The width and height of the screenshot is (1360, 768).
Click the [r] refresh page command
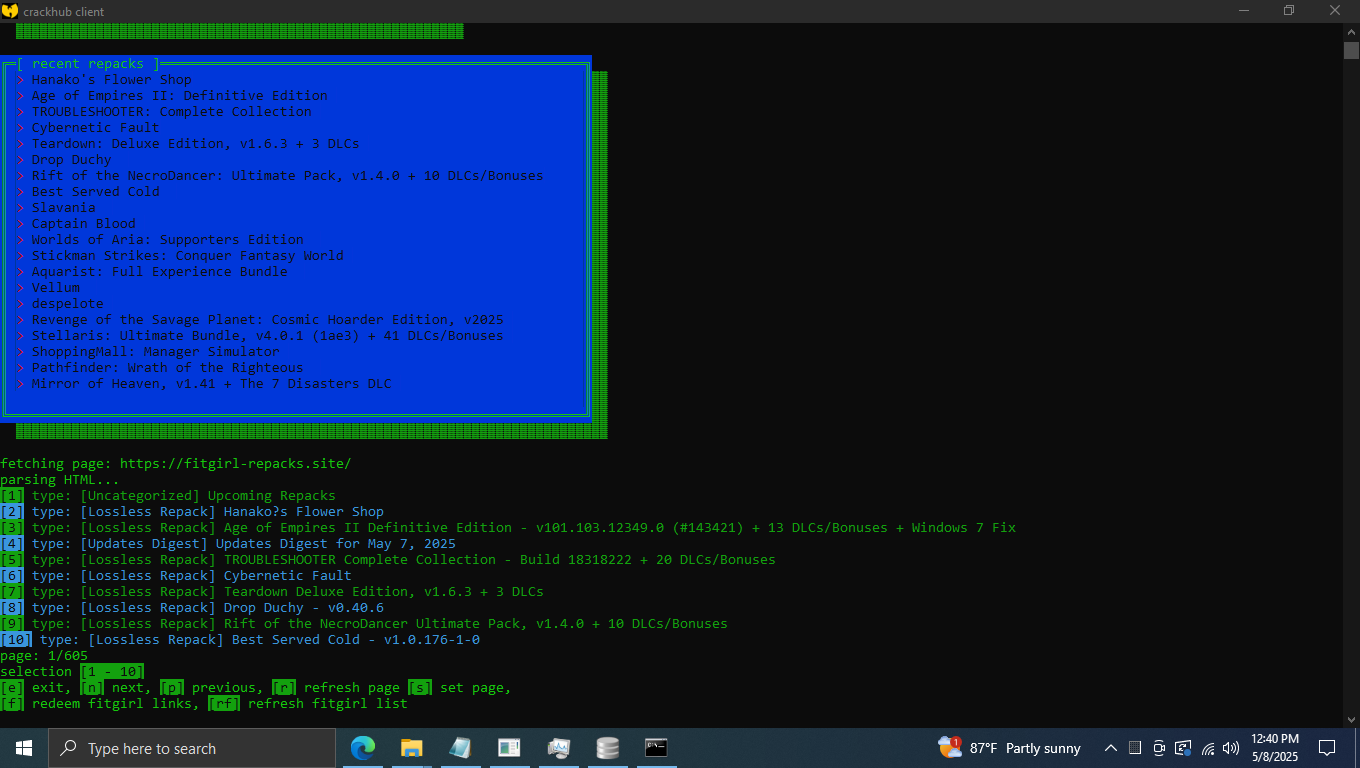click(336, 687)
